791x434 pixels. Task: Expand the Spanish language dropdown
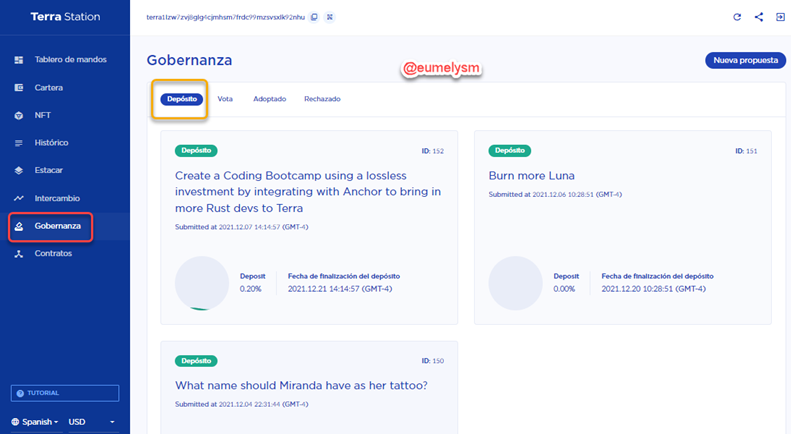click(35, 422)
